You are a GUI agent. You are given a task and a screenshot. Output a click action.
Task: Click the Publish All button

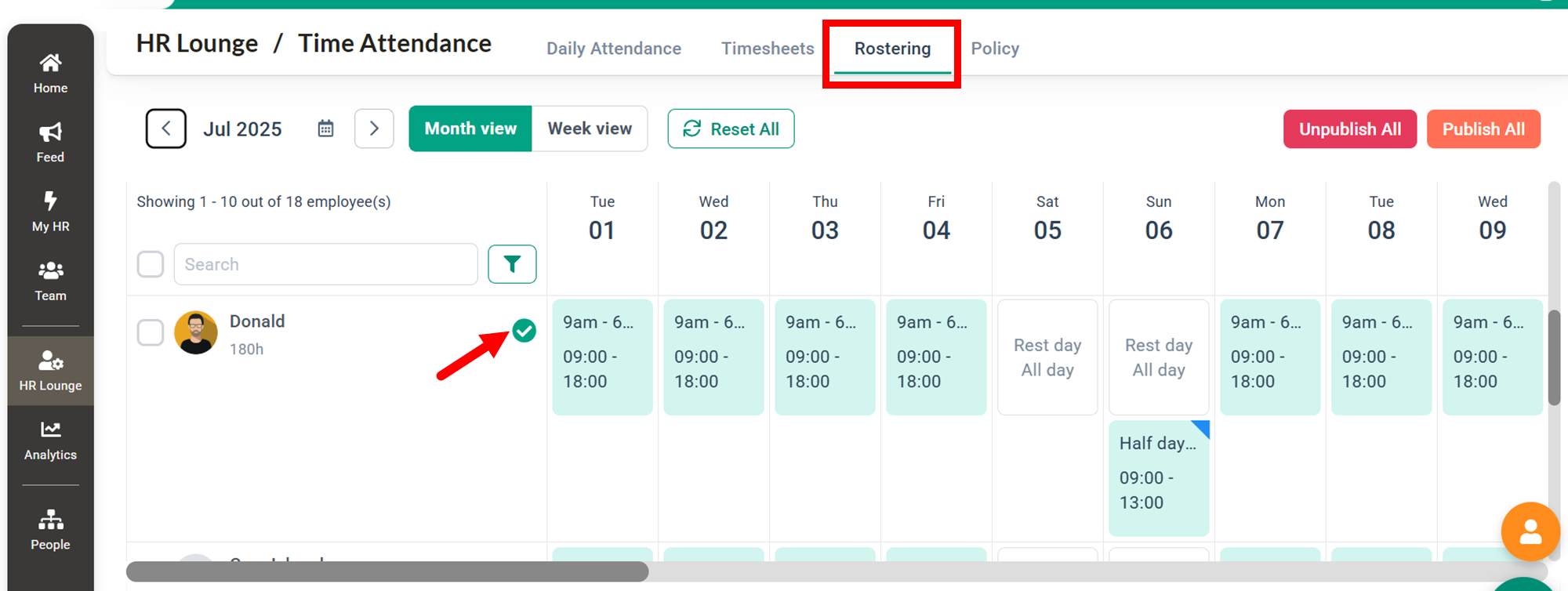[1483, 129]
